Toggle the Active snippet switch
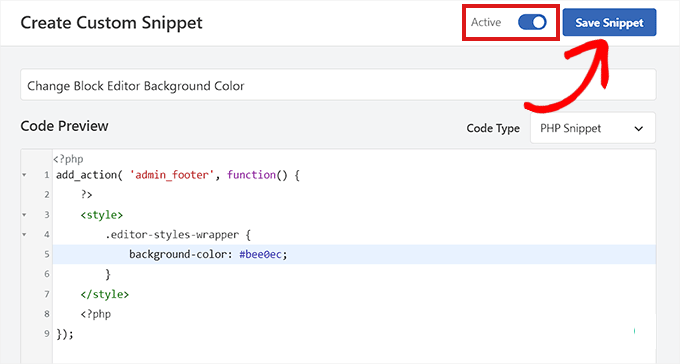Image resolution: width=680 pixels, height=364 pixels. tap(532, 22)
